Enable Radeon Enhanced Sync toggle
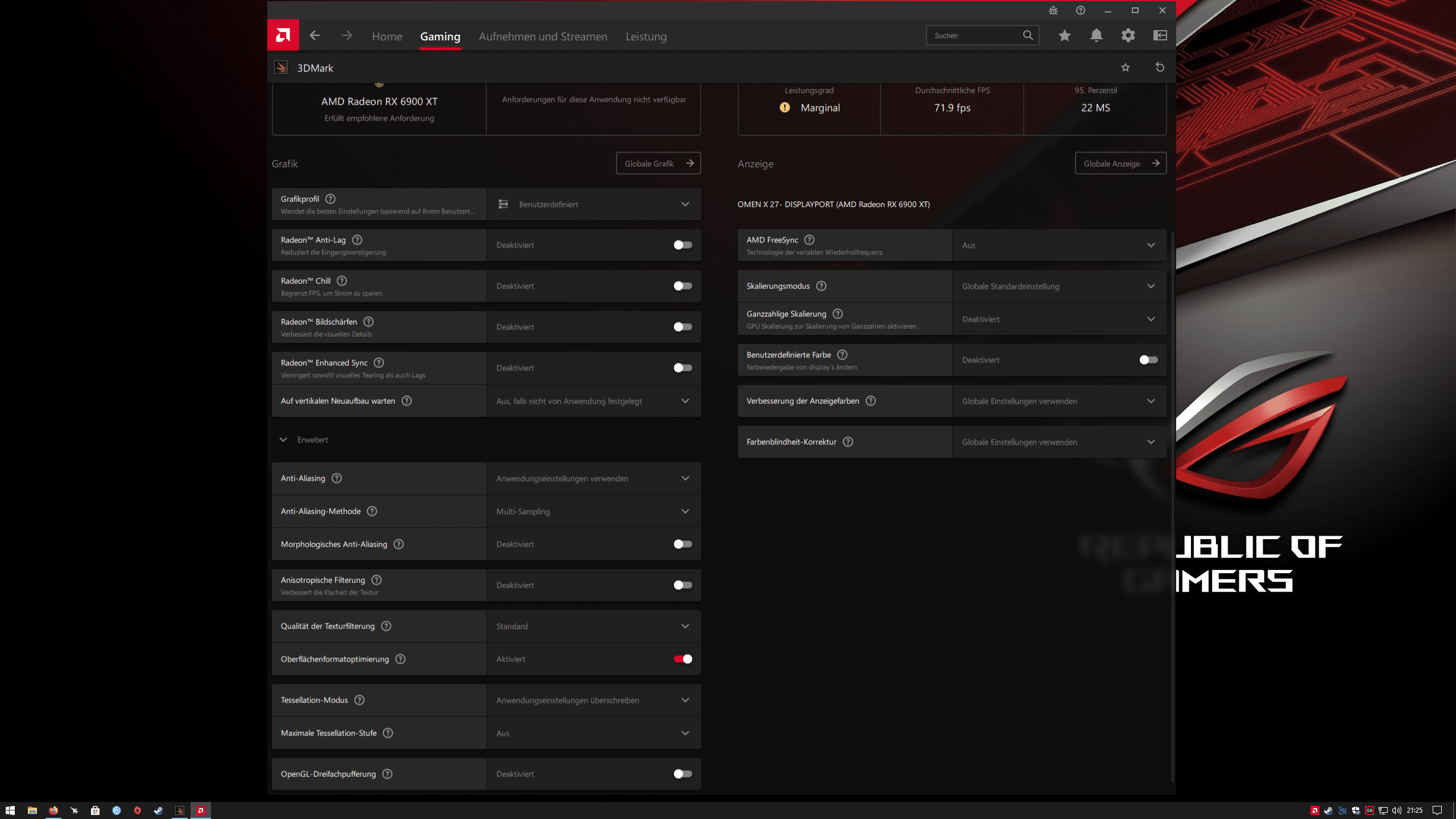 click(682, 368)
